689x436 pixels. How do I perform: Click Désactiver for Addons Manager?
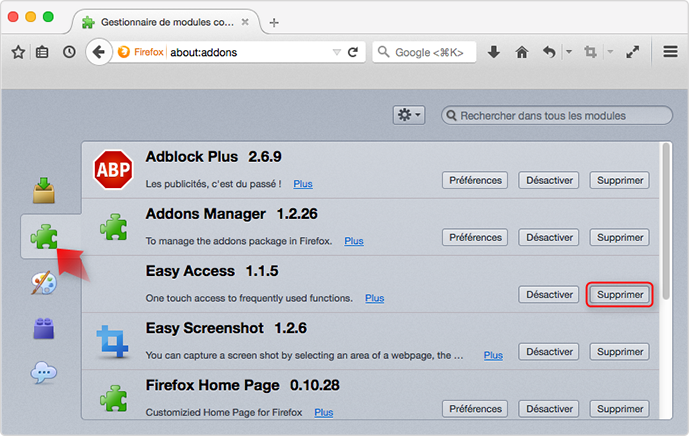coord(549,237)
